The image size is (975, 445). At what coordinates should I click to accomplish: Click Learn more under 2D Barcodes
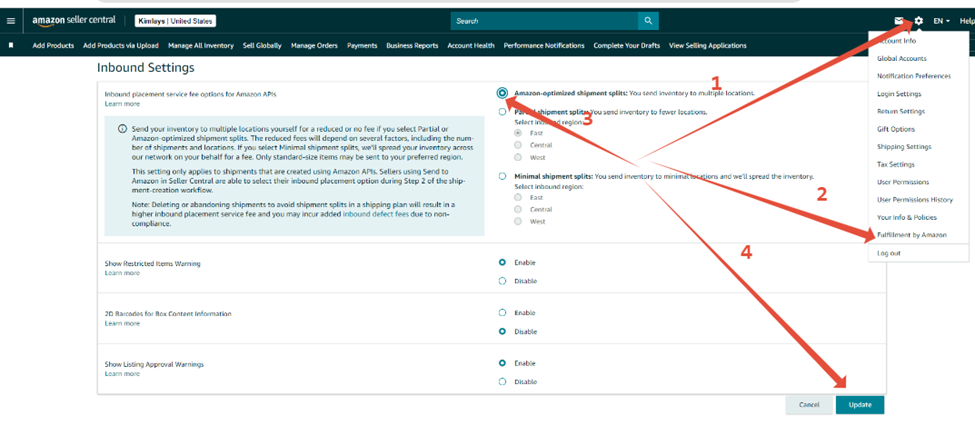(122, 323)
